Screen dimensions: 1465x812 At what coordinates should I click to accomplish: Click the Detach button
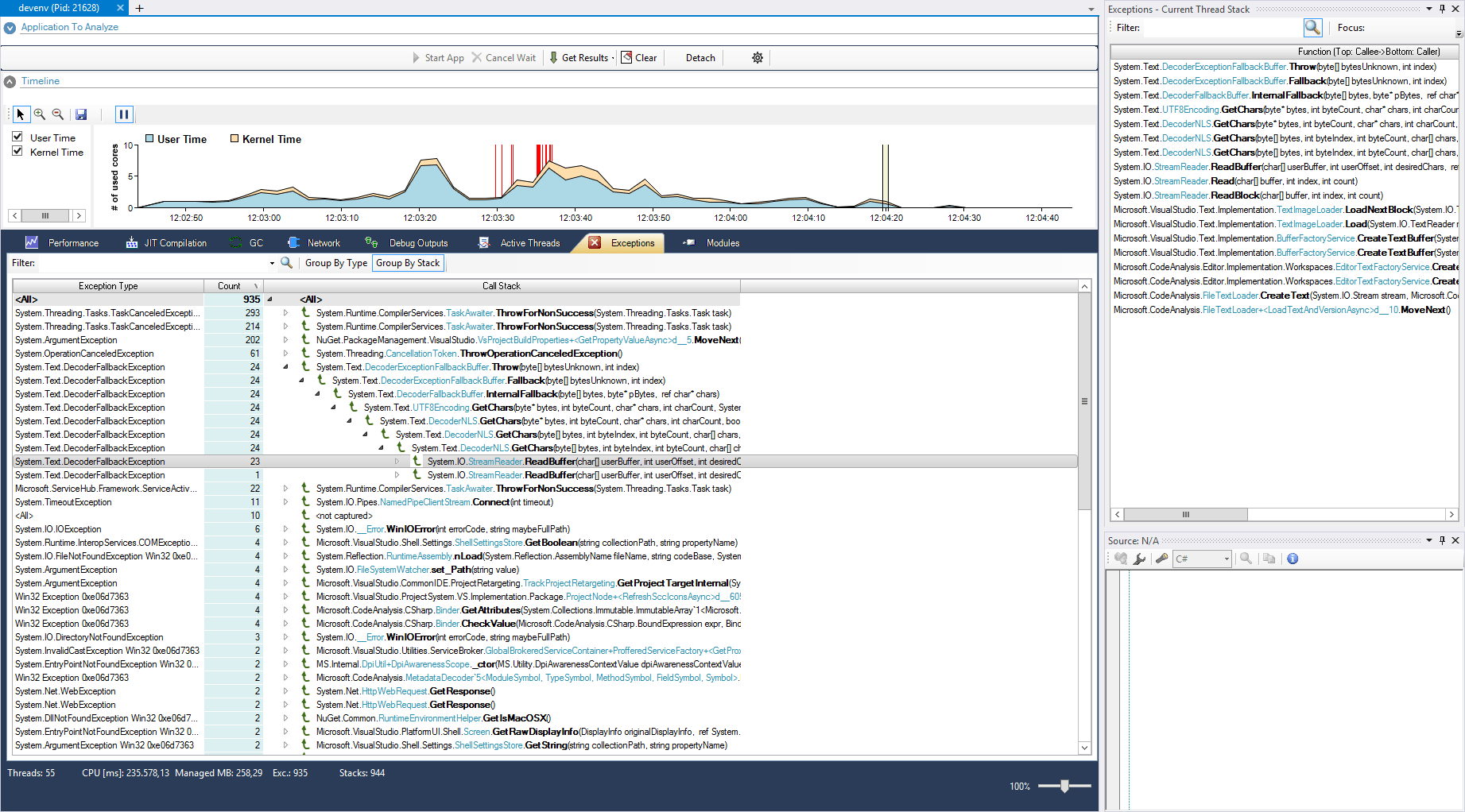700,57
